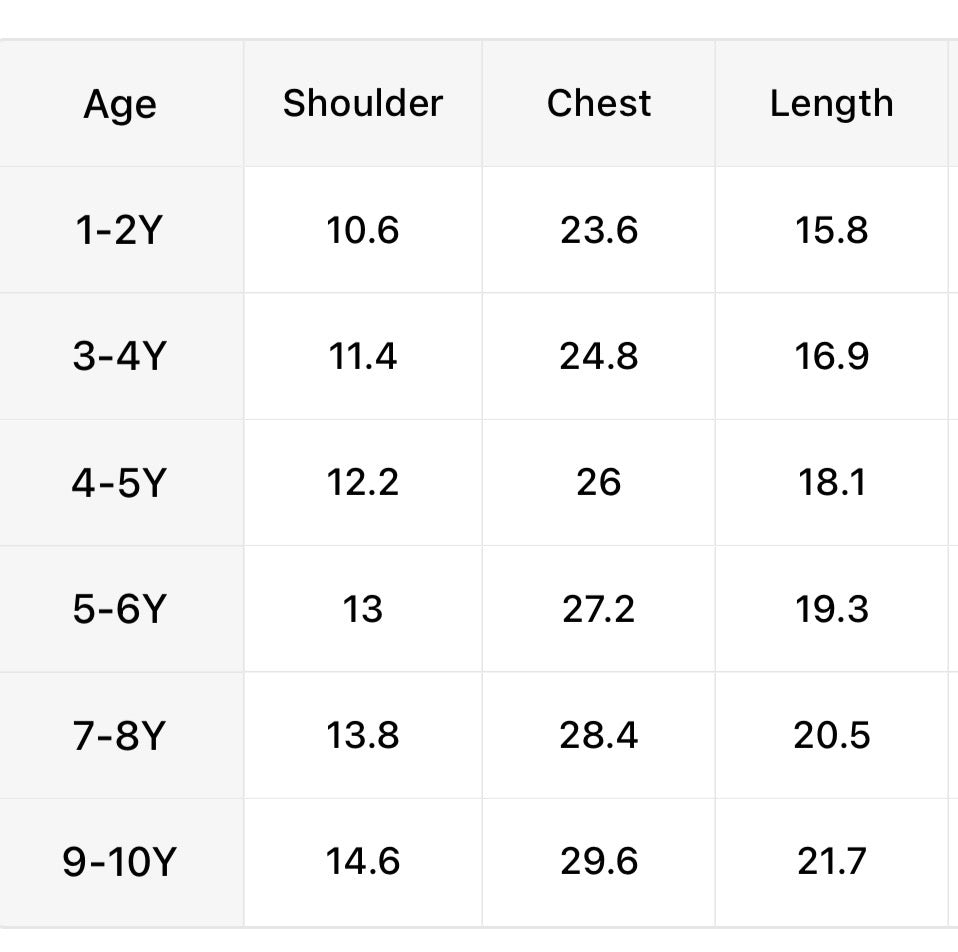Click shoulder value 12.2 cell
The height and width of the screenshot is (952, 958).
(x=362, y=483)
